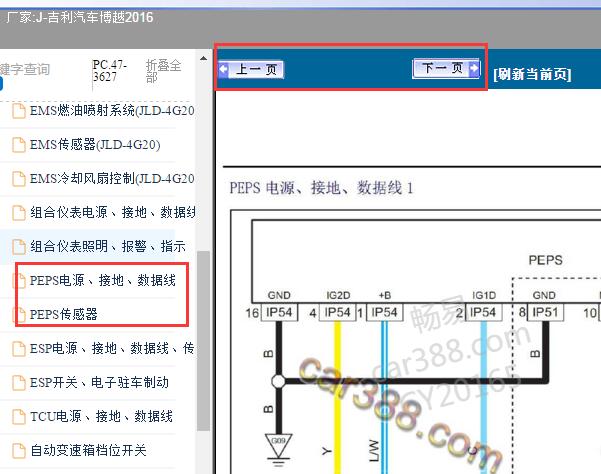Click diagram title PEPS 电源、接地、数据线 1
Image resolution: width=601 pixels, height=474 pixels.
[x=321, y=188]
